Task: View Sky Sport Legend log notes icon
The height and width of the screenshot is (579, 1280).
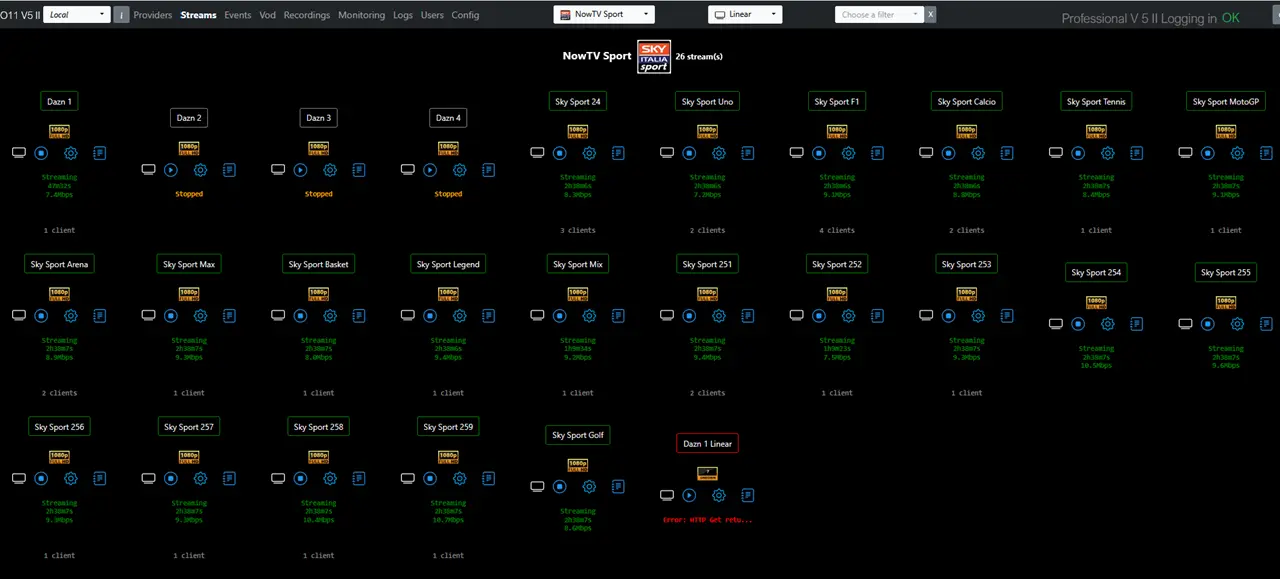Action: coord(489,315)
